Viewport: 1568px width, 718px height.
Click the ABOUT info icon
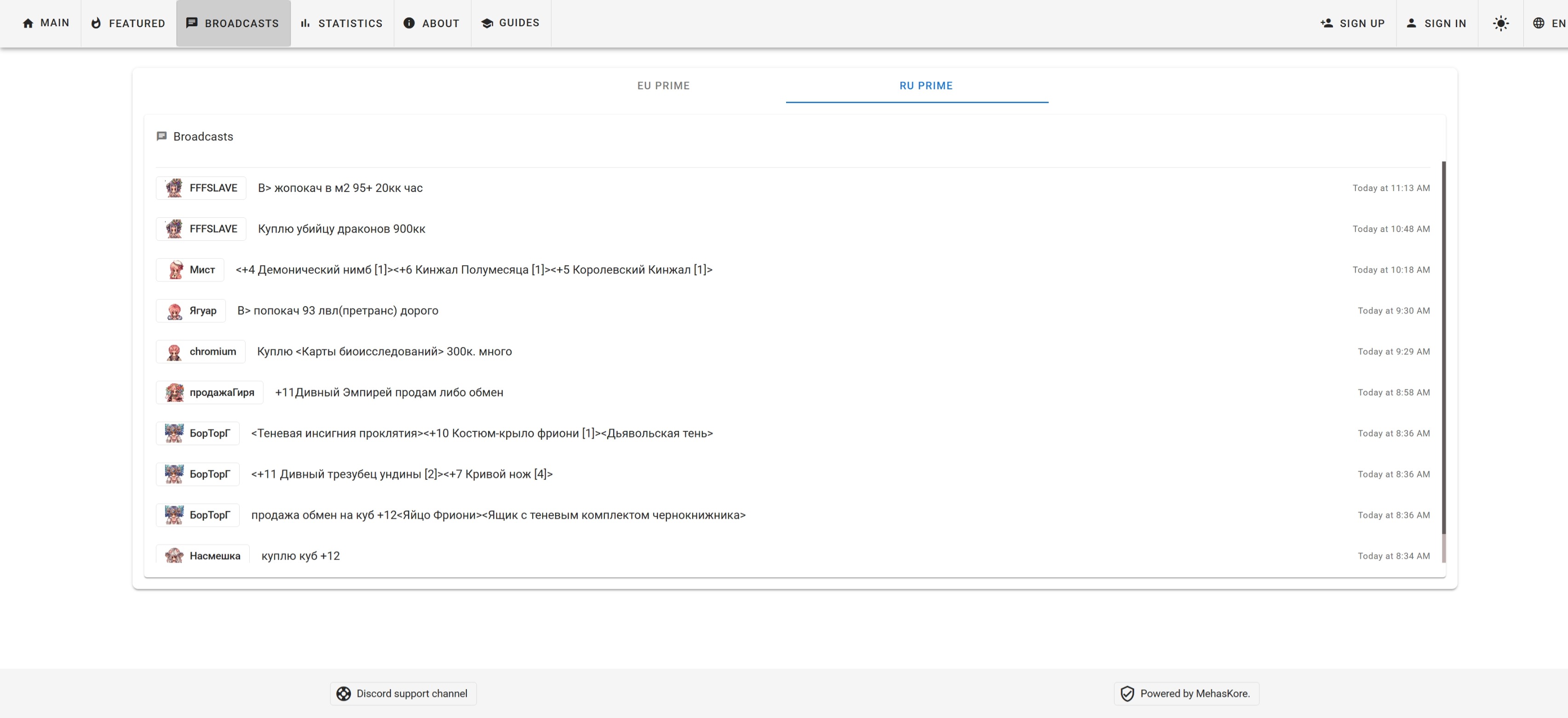tap(409, 23)
